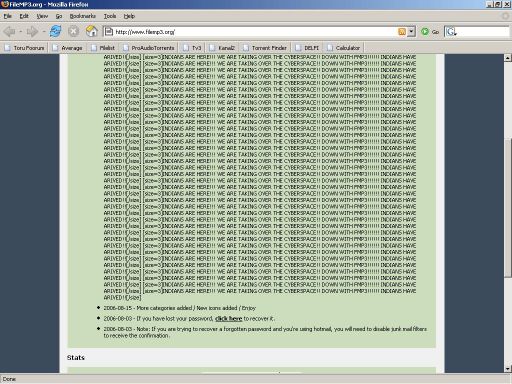512x384 pixels.
Task: Open the Help menu
Action: (129, 16)
